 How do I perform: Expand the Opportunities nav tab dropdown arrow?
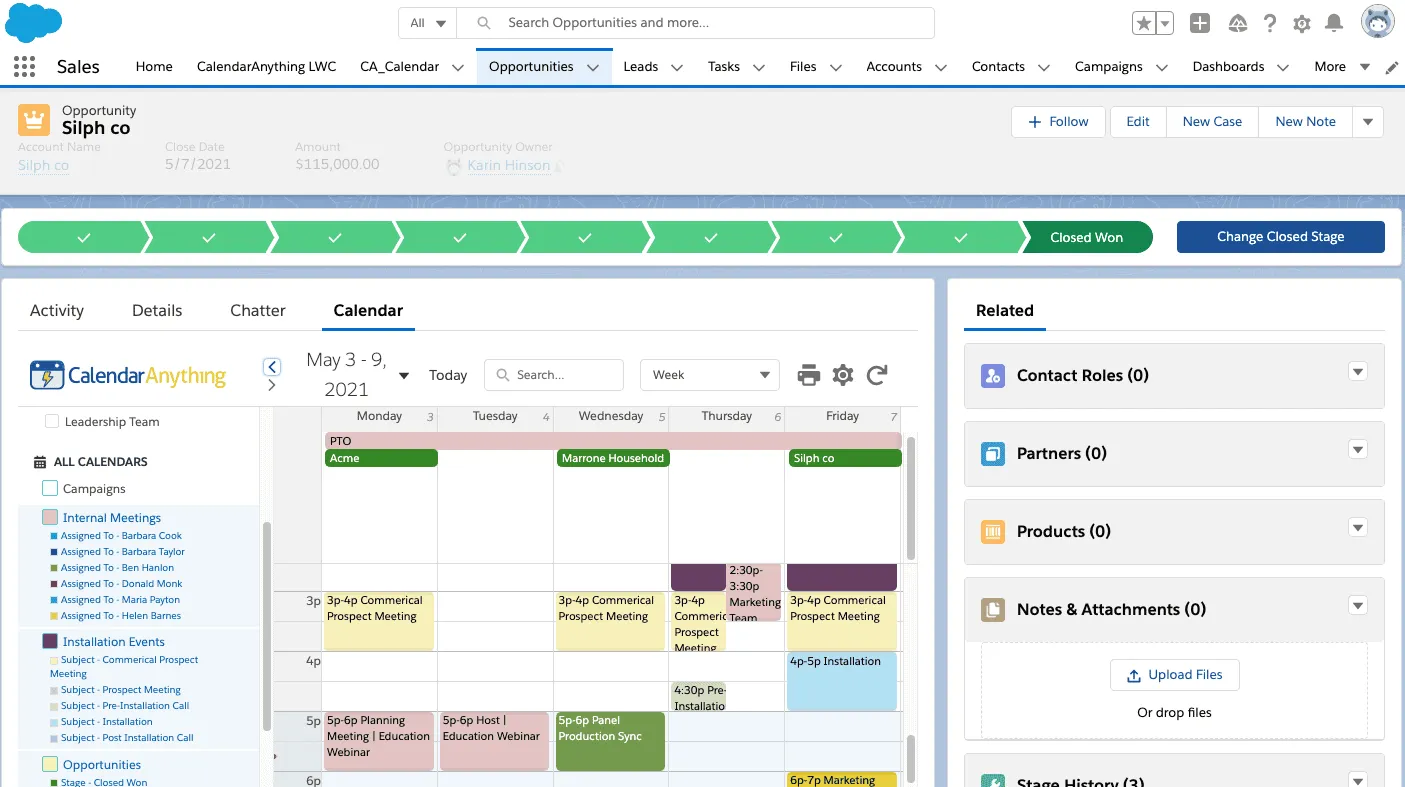pos(593,68)
